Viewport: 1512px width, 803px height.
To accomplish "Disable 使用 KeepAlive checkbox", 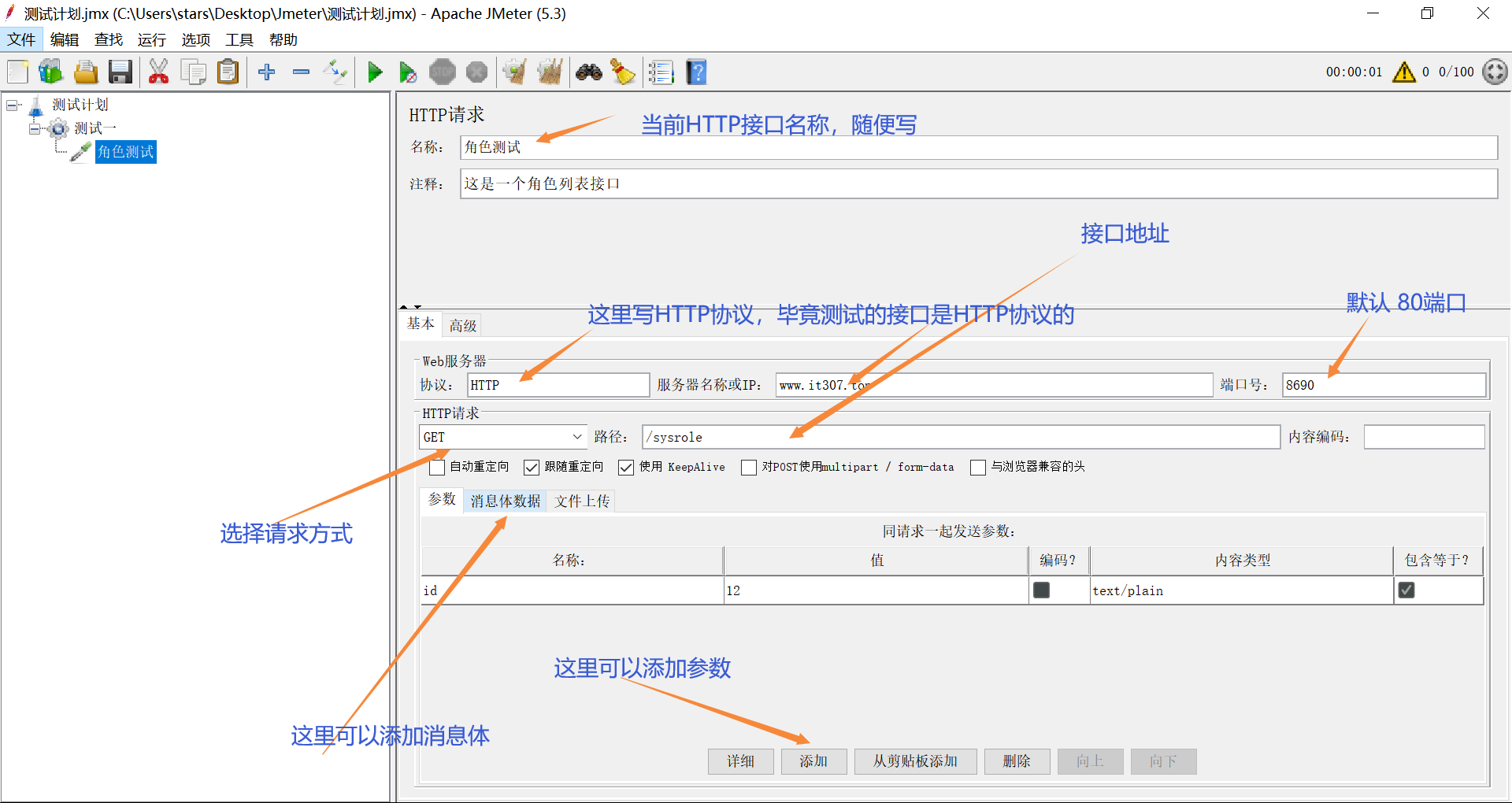I will [626, 467].
